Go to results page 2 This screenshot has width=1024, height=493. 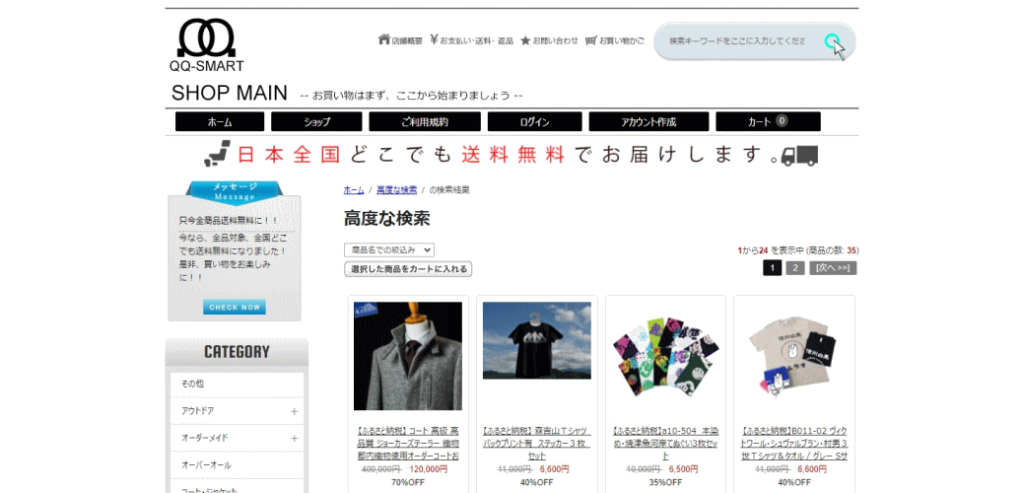795,268
